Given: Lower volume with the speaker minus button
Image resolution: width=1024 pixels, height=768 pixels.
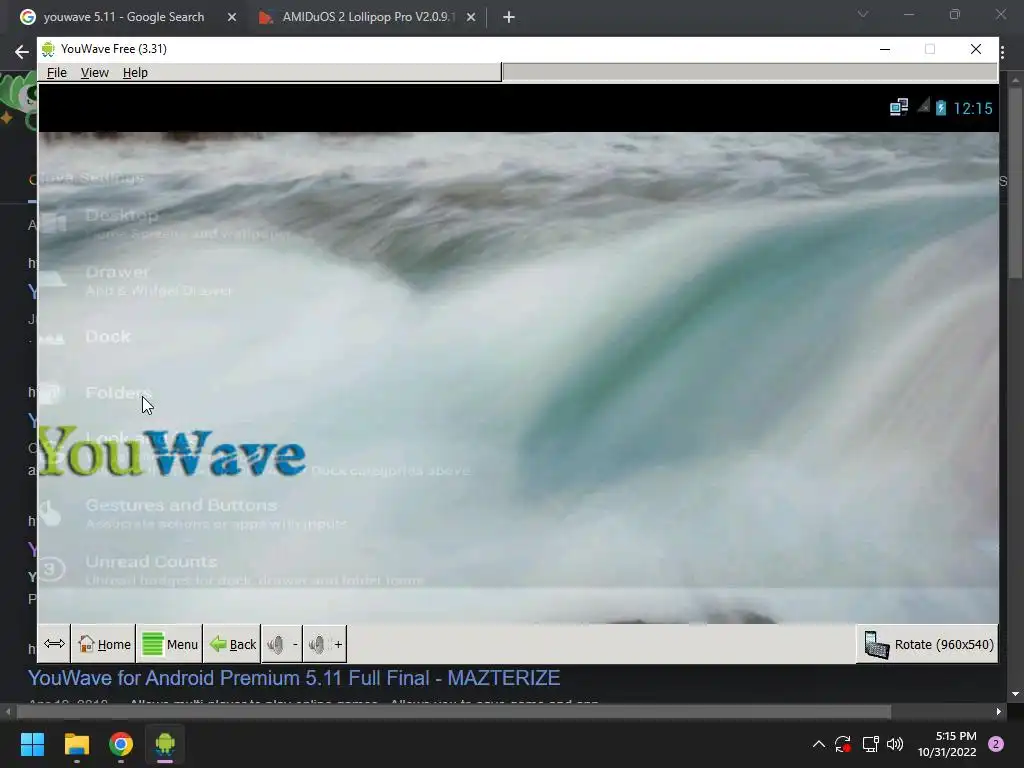Looking at the screenshot, I should [x=281, y=644].
